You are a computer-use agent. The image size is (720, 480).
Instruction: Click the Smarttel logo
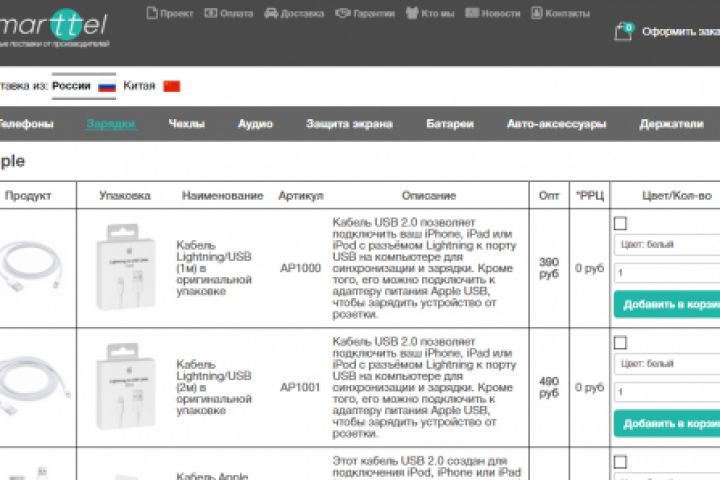point(54,26)
